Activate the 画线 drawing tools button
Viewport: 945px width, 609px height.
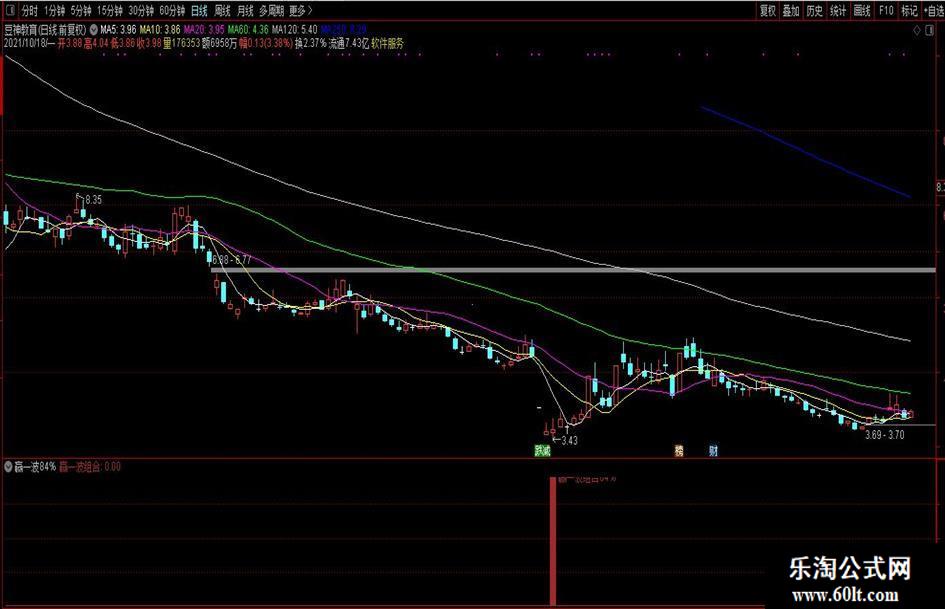862,11
